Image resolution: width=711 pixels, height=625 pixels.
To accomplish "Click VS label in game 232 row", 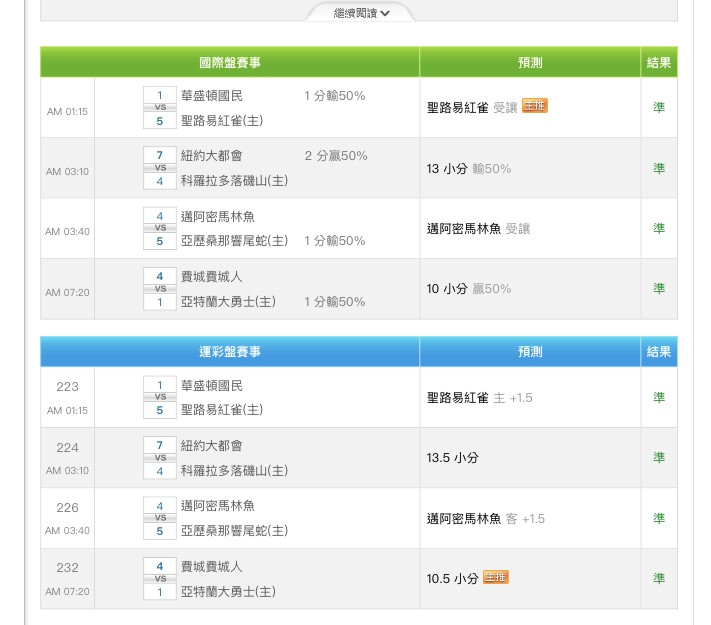I will pyautogui.click(x=160, y=579).
